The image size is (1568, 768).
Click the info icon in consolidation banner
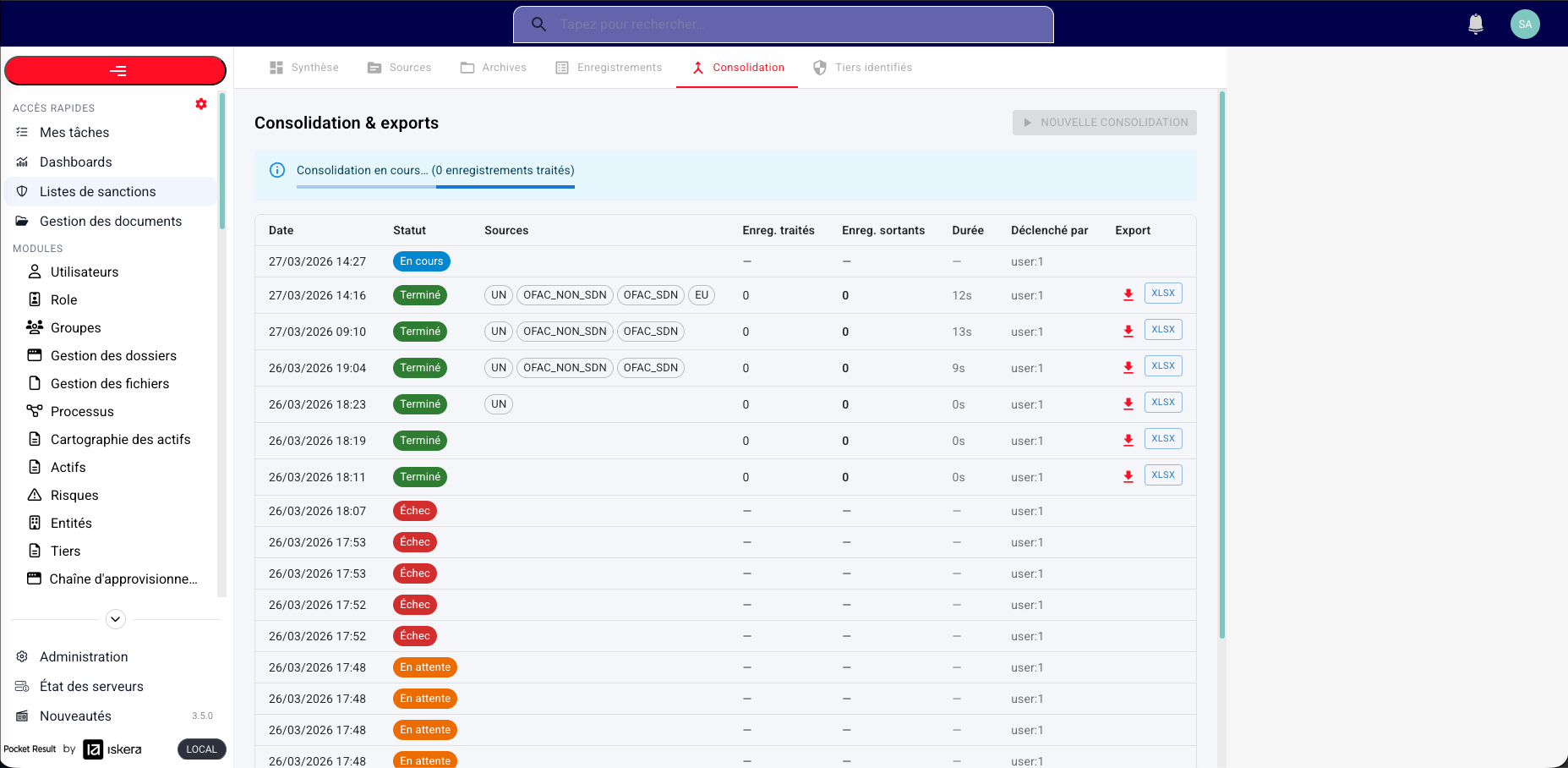277,170
